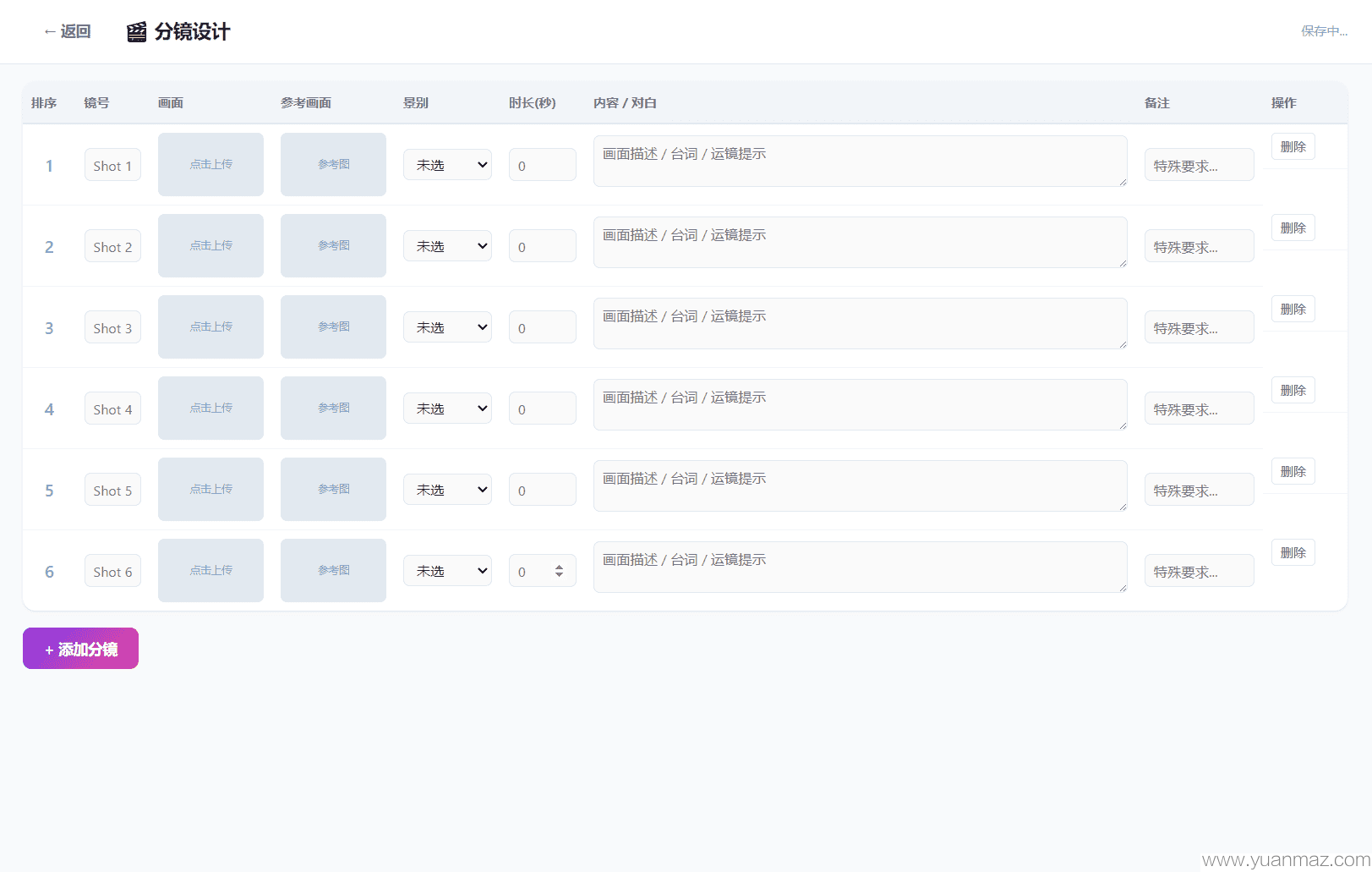The image size is (1372, 872).
Task: Choose shot type in Shot 5 dropdown
Action: (x=447, y=490)
